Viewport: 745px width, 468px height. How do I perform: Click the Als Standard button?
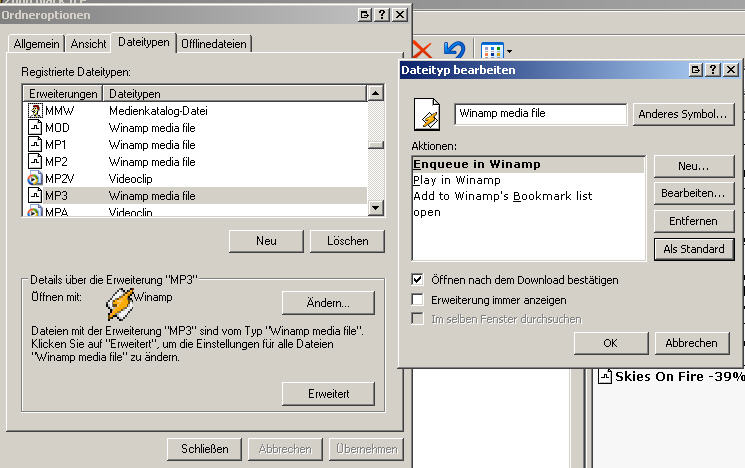point(694,248)
